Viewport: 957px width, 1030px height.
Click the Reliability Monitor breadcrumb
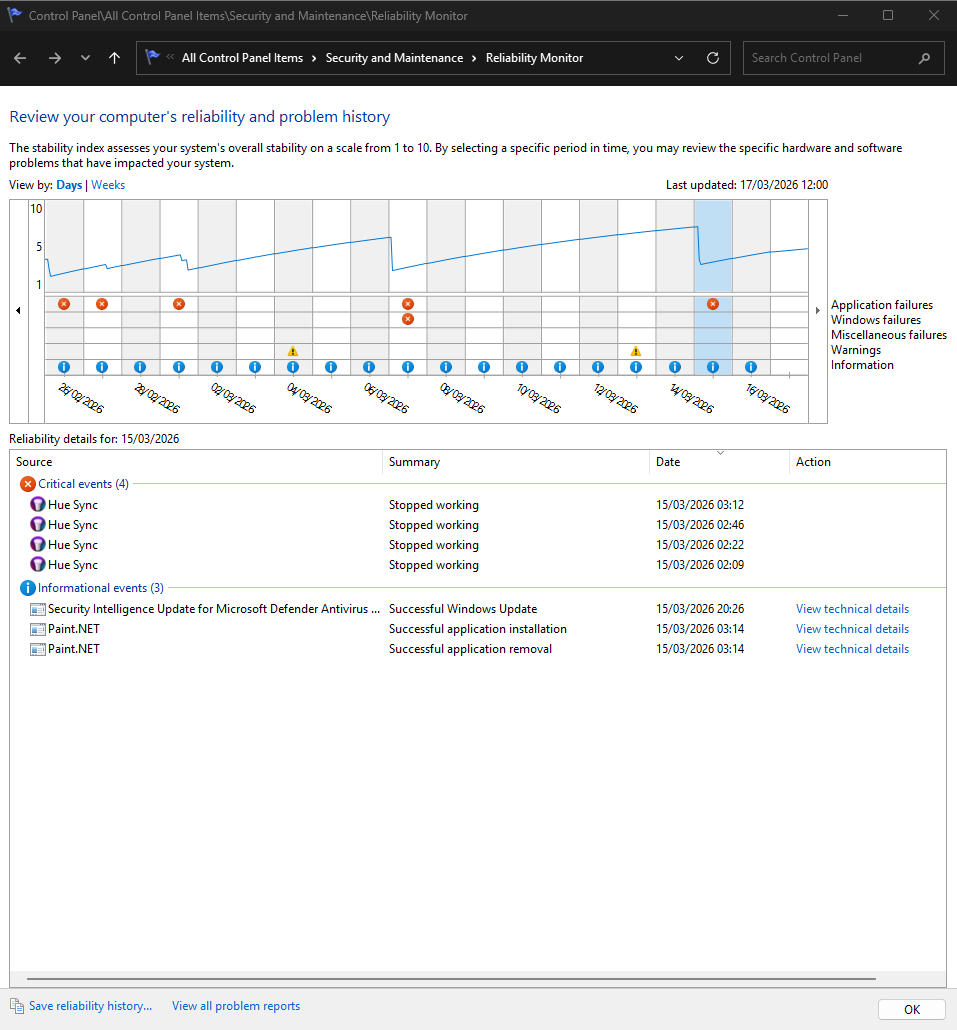click(534, 58)
